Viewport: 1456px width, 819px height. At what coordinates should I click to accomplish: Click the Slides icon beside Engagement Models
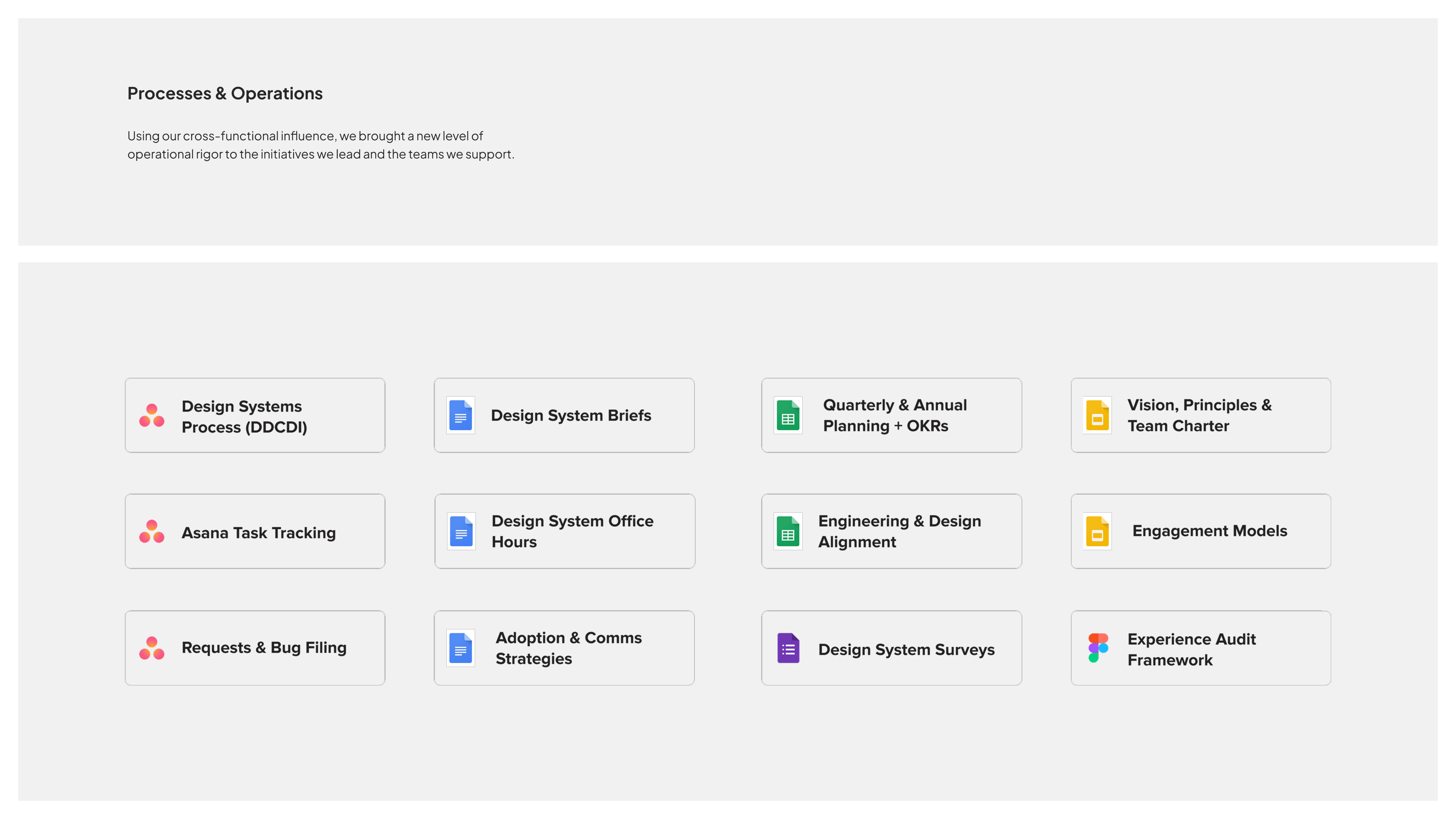(1097, 531)
